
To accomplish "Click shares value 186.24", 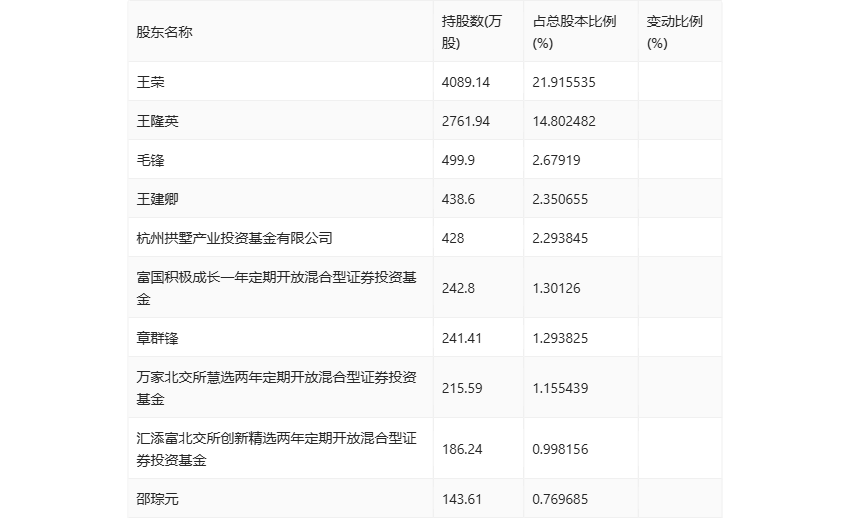I will 462,449.
